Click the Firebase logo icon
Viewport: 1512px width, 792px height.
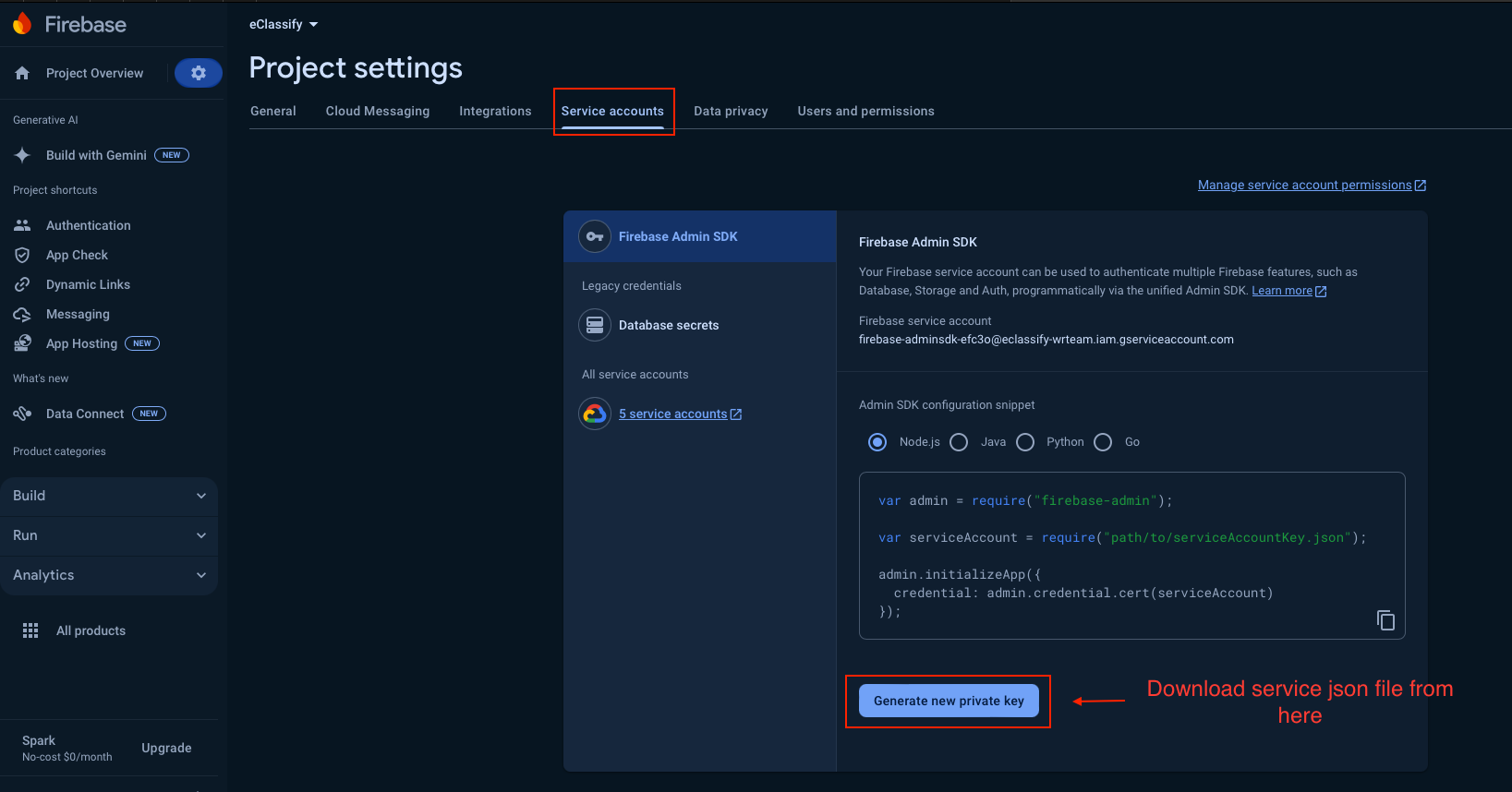tap(22, 24)
